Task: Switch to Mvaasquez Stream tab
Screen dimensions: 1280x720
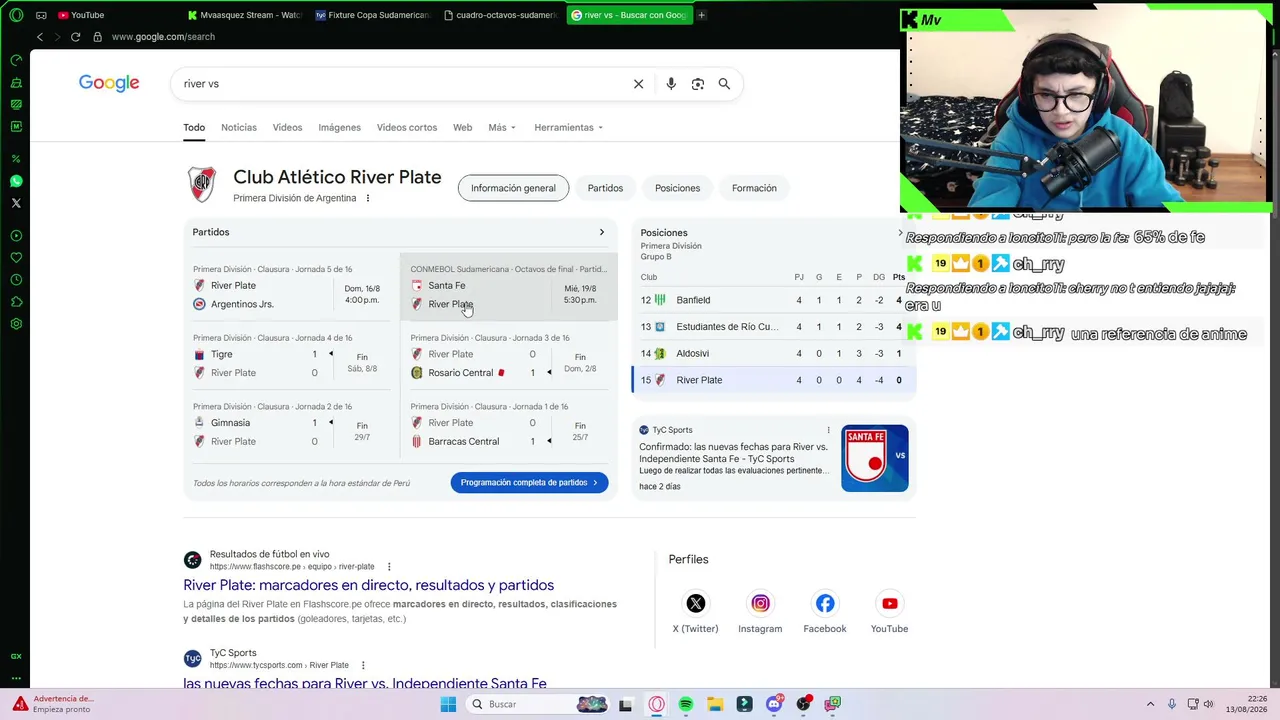Action: pyautogui.click(x=245, y=15)
